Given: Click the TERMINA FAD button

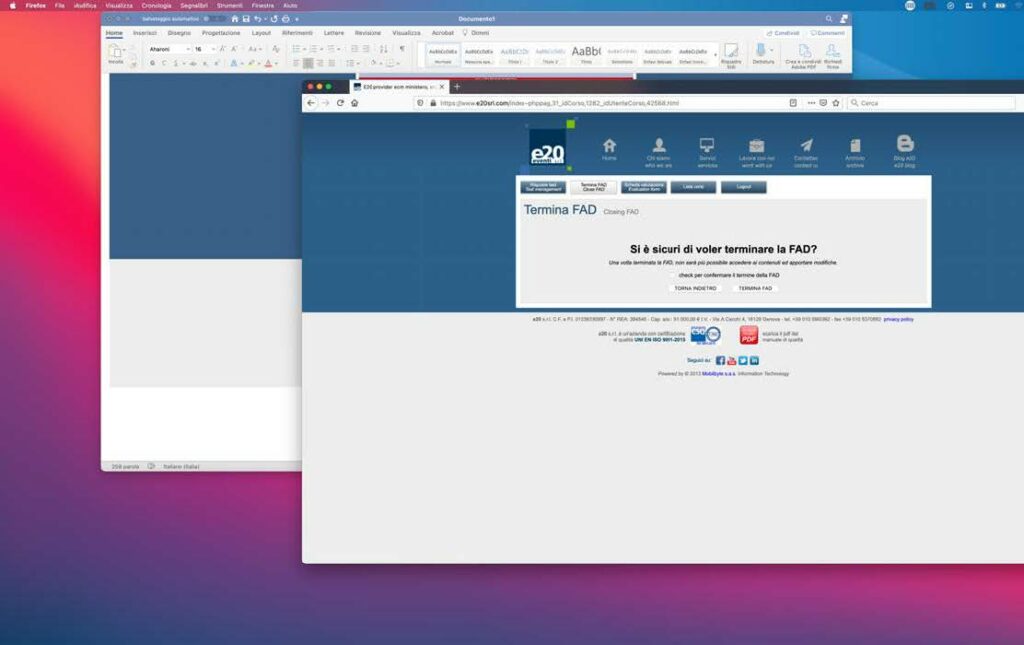Looking at the screenshot, I should click(755, 288).
